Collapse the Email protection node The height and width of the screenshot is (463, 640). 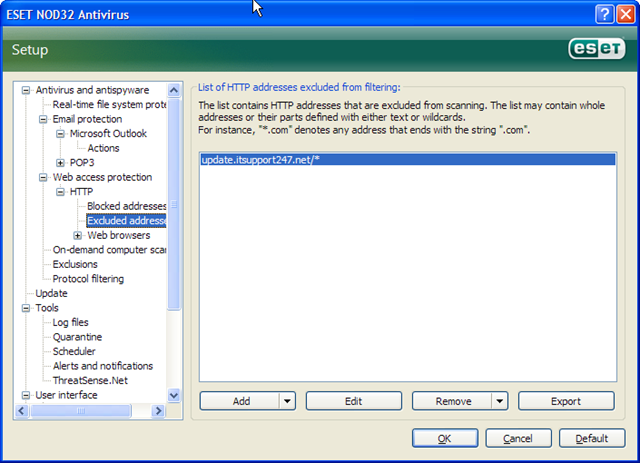click(43, 119)
